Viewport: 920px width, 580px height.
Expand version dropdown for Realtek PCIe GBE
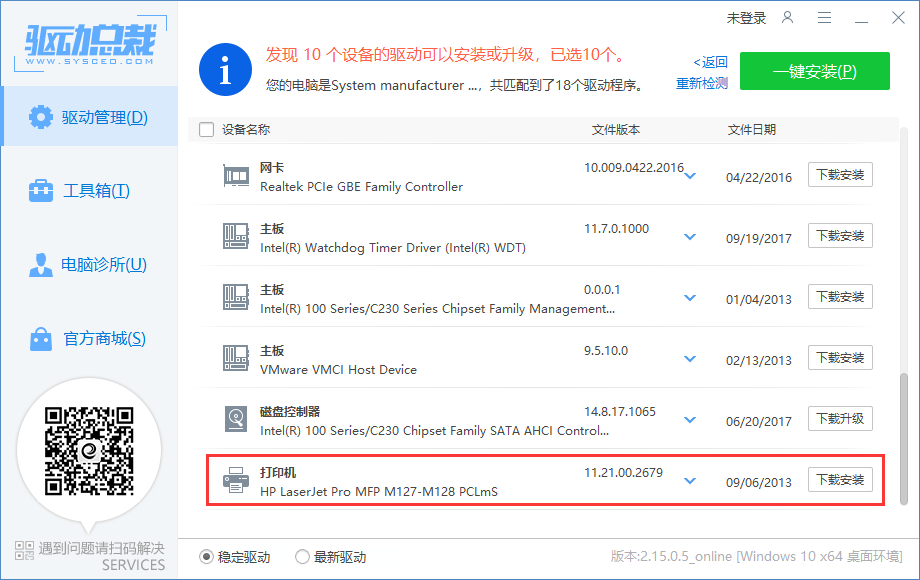tap(690, 176)
